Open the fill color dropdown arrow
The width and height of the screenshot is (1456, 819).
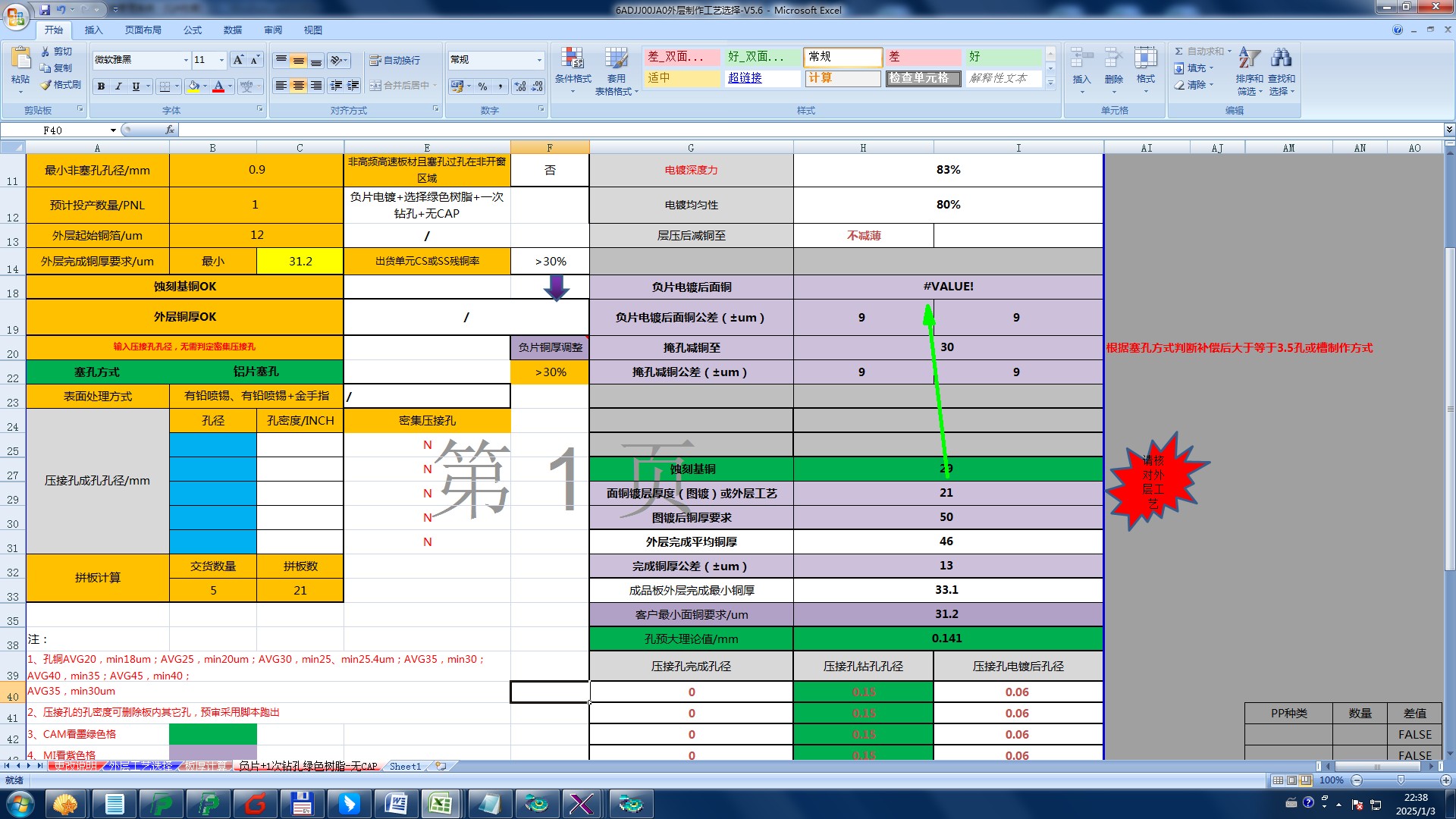(206, 86)
